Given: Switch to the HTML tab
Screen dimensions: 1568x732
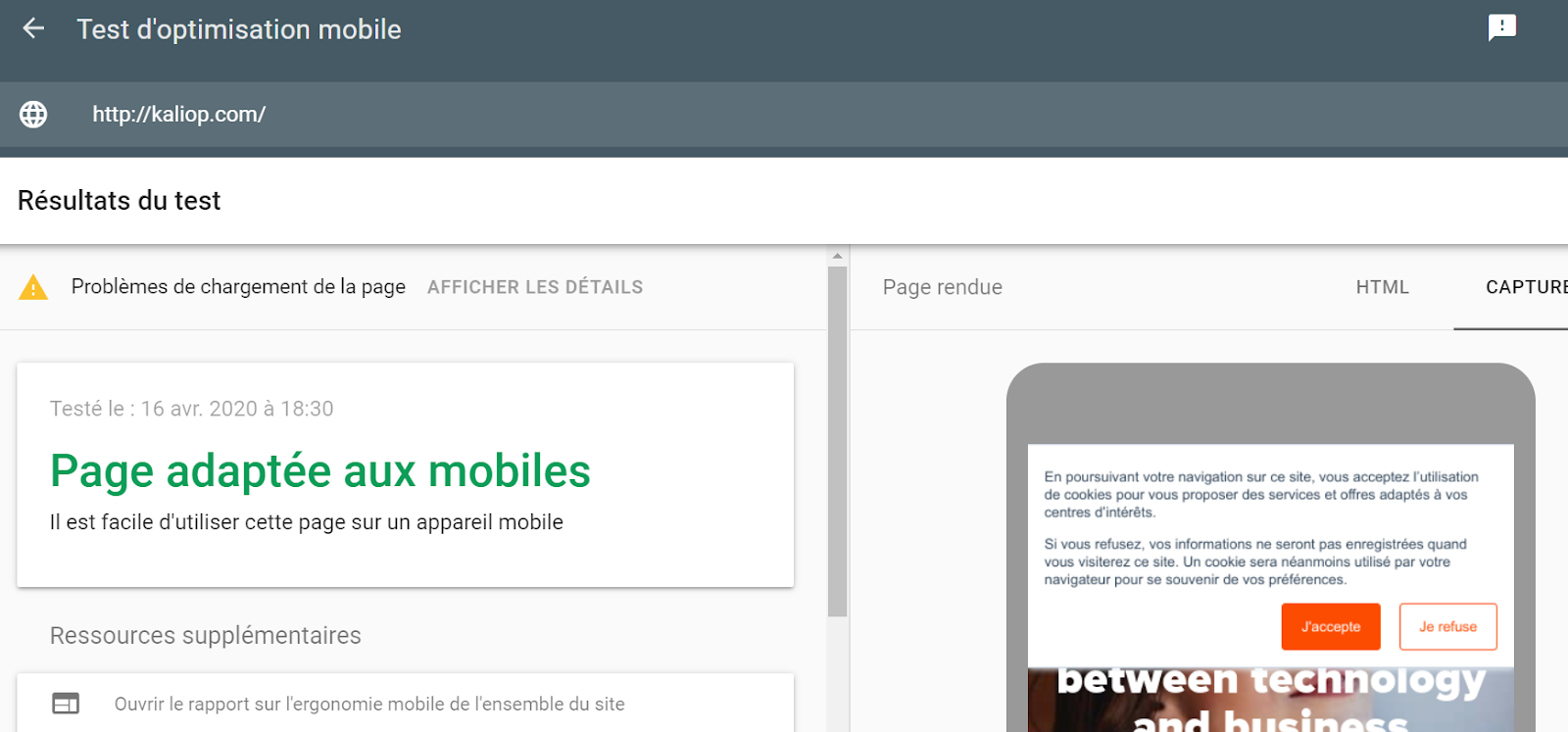Looking at the screenshot, I should tap(1382, 287).
